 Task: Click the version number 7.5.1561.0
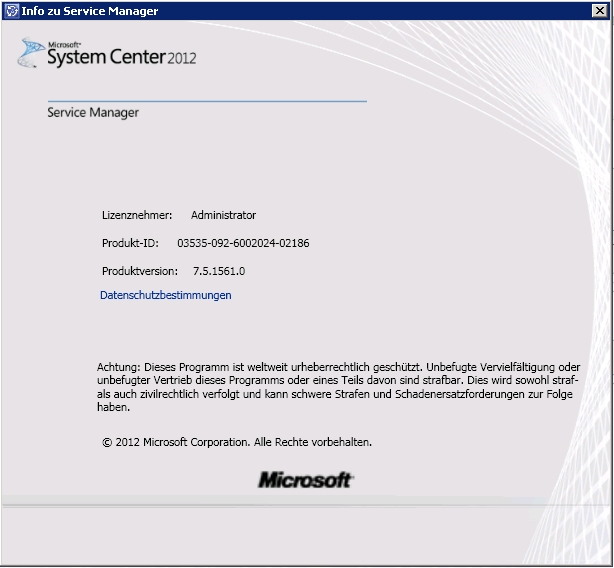click(219, 271)
